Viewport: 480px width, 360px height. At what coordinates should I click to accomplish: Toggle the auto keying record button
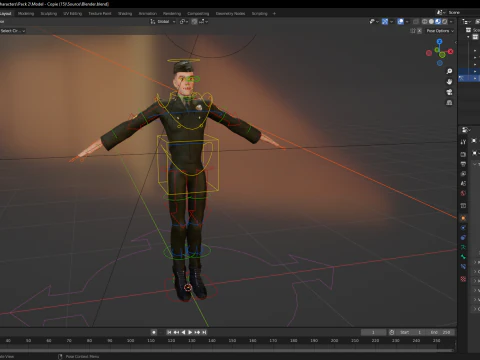click(x=154, y=332)
